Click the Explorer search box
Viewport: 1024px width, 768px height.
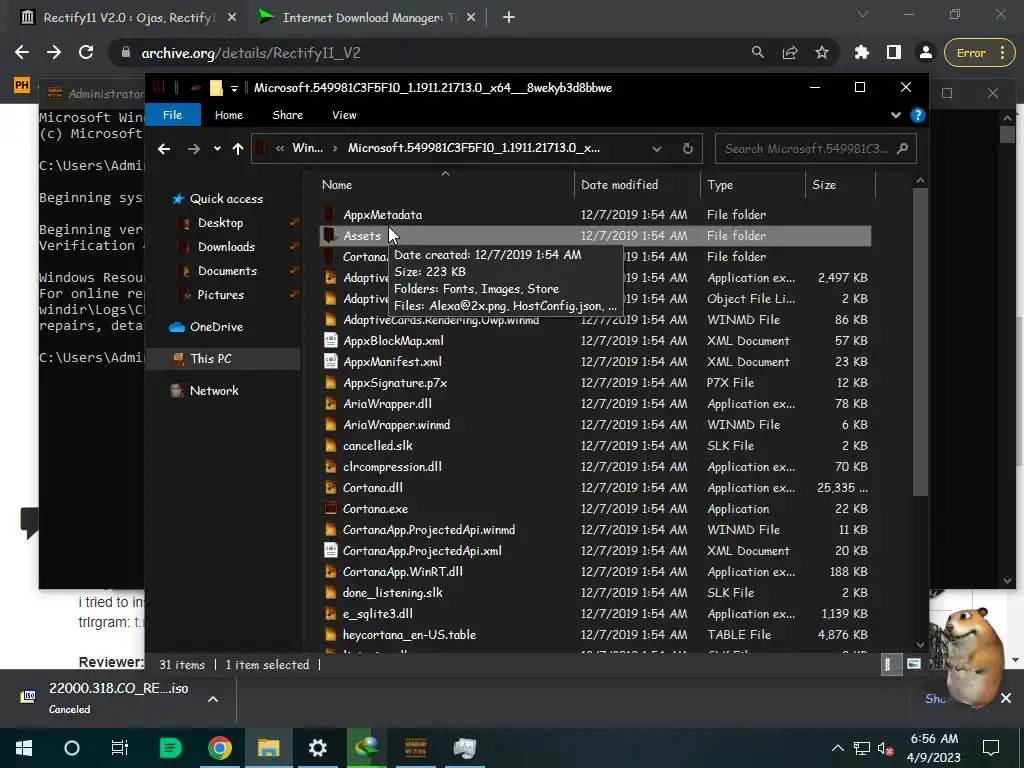tap(816, 149)
